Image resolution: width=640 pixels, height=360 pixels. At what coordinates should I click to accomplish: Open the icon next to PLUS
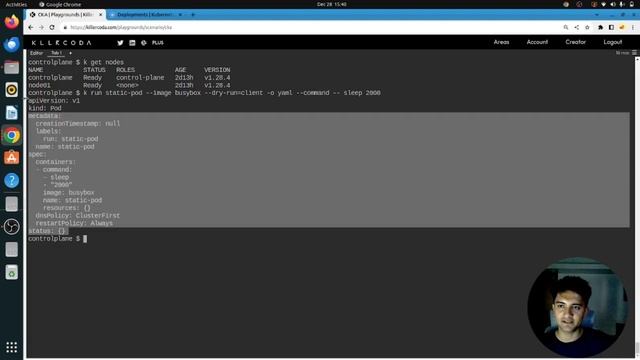144,42
